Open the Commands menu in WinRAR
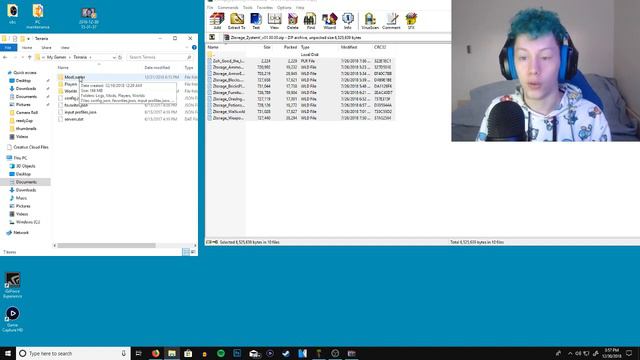640x360 pixels. click(x=228, y=7)
